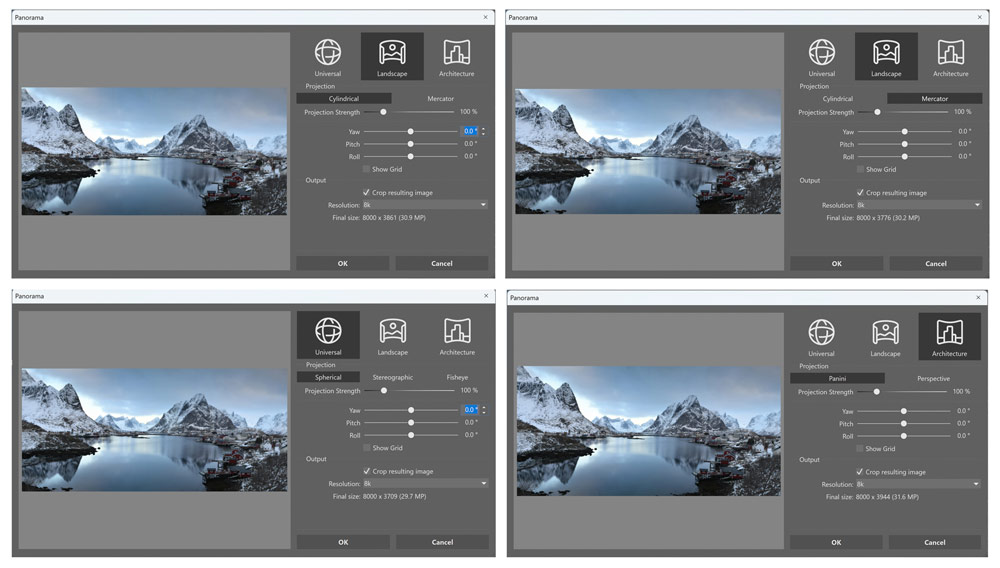Switch to the Perspective projection
Image resolution: width=1000 pixels, height=568 pixels.
[933, 379]
